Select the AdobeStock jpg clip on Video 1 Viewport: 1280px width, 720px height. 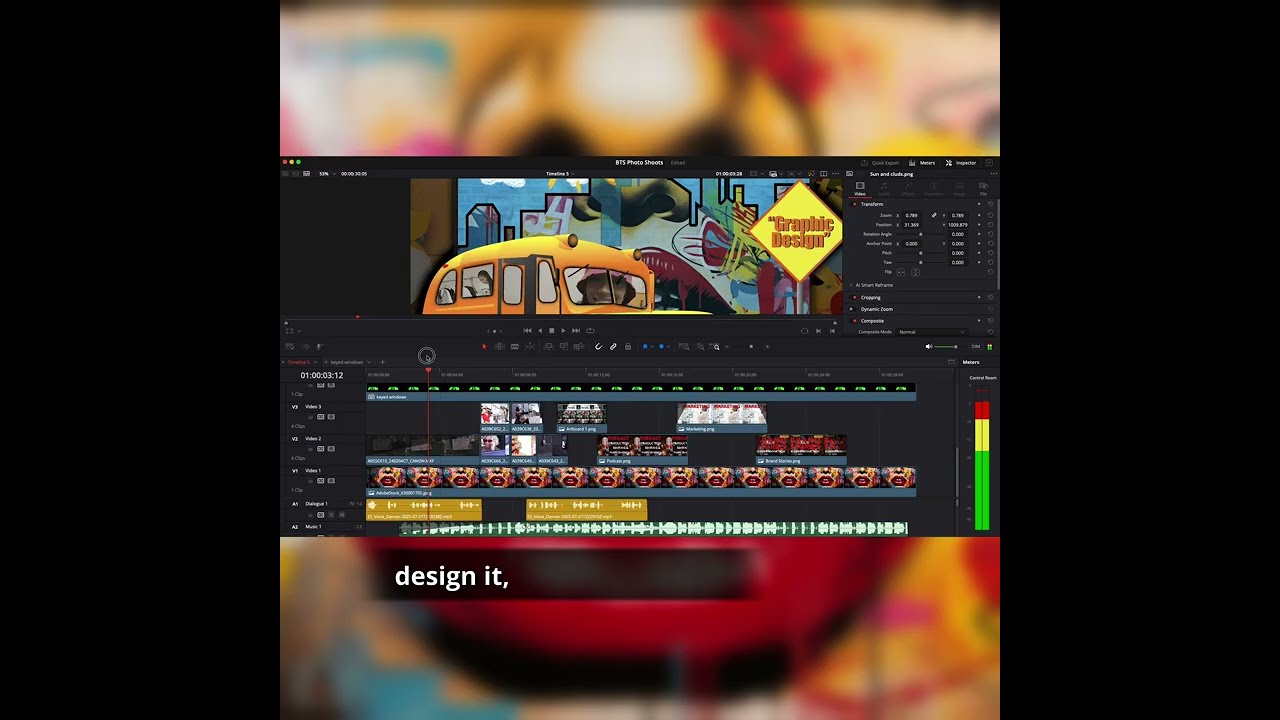point(641,482)
